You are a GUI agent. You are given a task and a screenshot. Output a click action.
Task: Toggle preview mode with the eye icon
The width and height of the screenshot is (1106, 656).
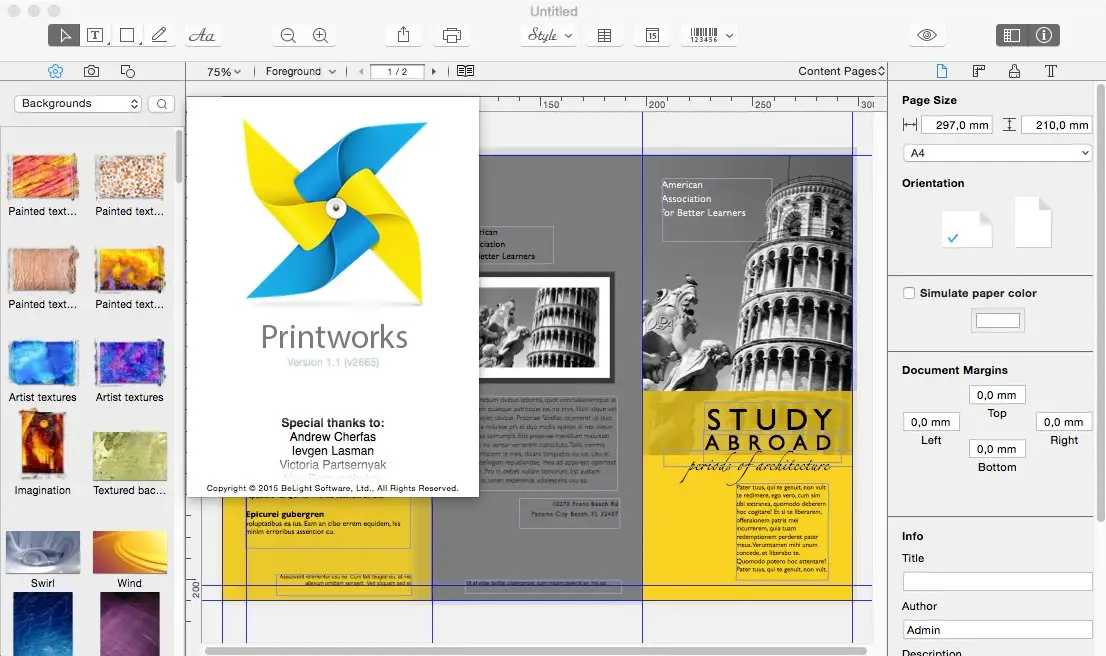point(926,35)
